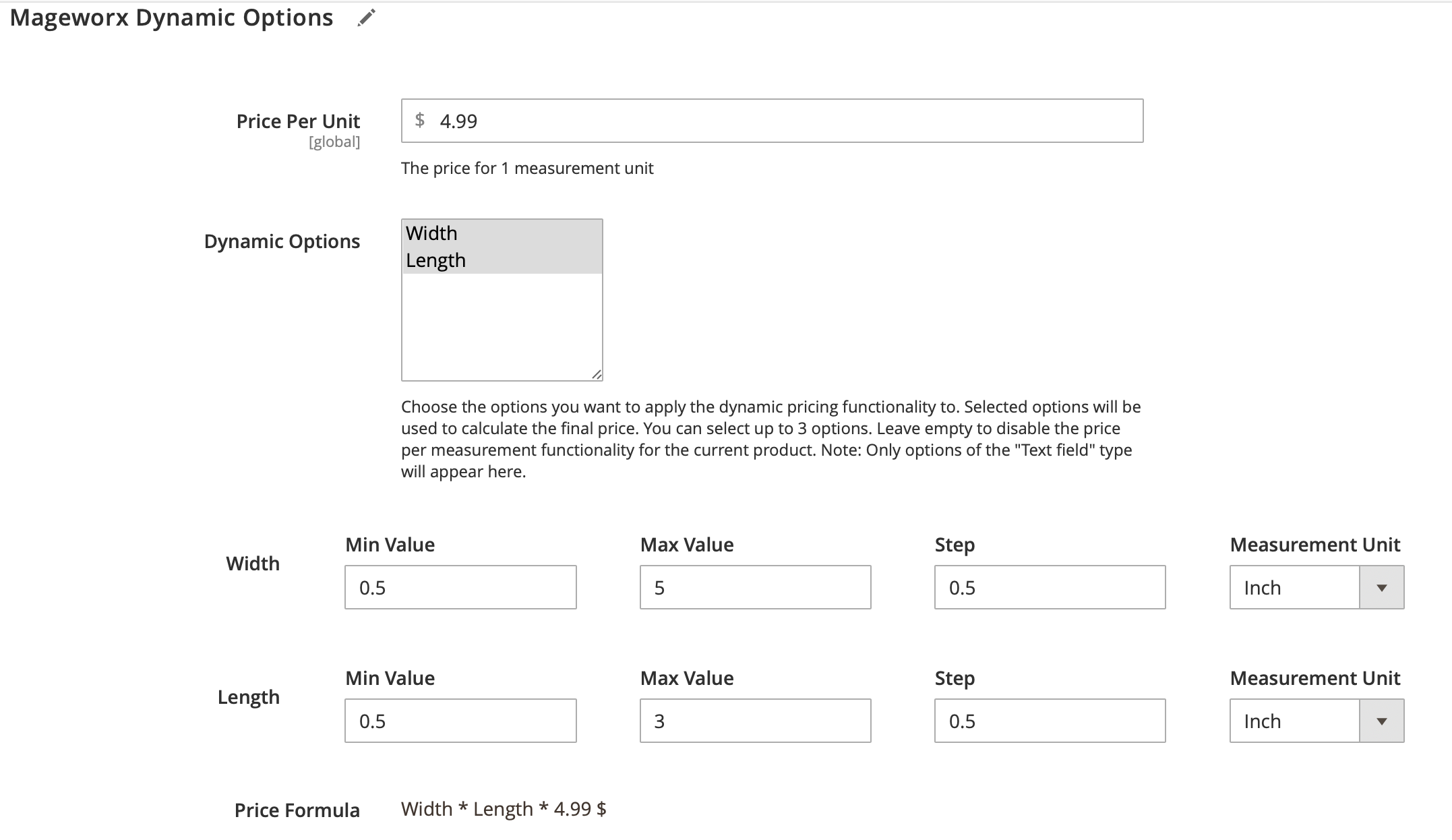Screen dimensions: 1452x840
Task: Click the Mageworx Dynamic Options heading
Action: [171, 18]
